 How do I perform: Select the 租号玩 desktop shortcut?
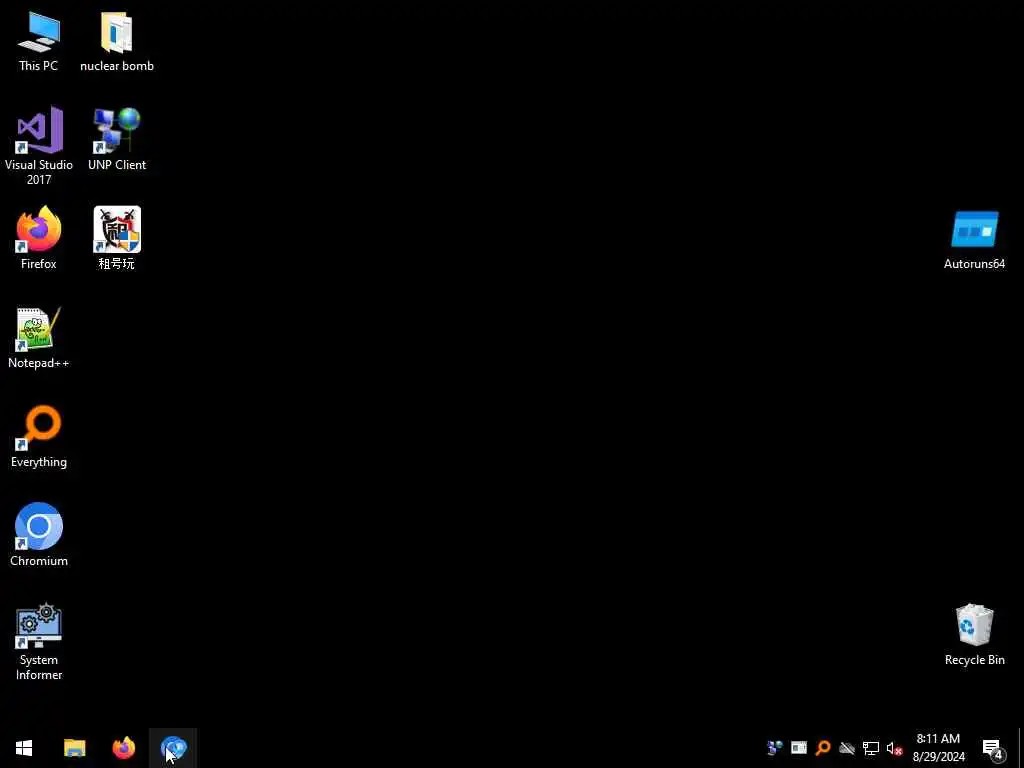click(x=117, y=238)
